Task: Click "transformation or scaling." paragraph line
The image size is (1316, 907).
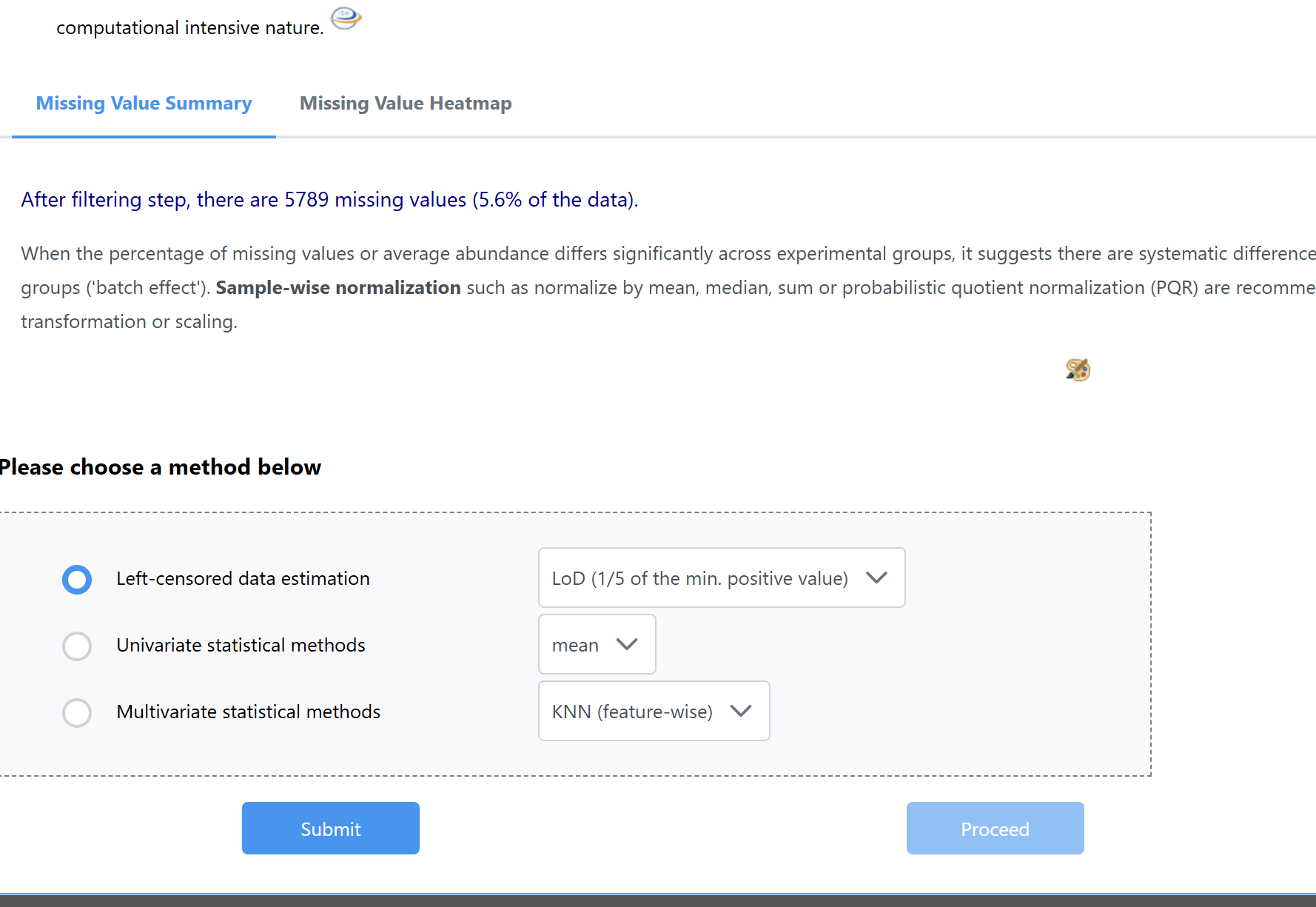Action: coord(129,322)
